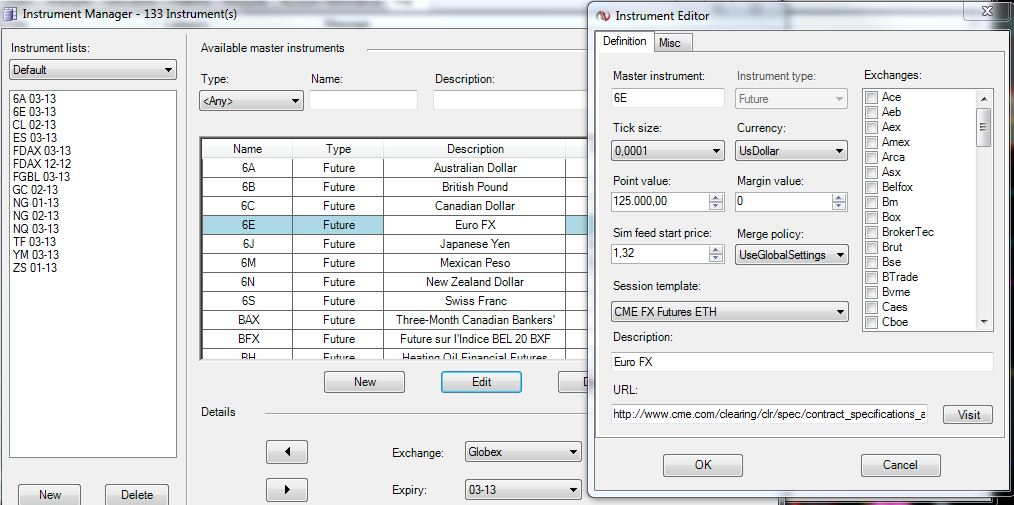The width and height of the screenshot is (1014, 505).
Task: Check the Belfox exchange checkbox
Action: tap(872, 188)
